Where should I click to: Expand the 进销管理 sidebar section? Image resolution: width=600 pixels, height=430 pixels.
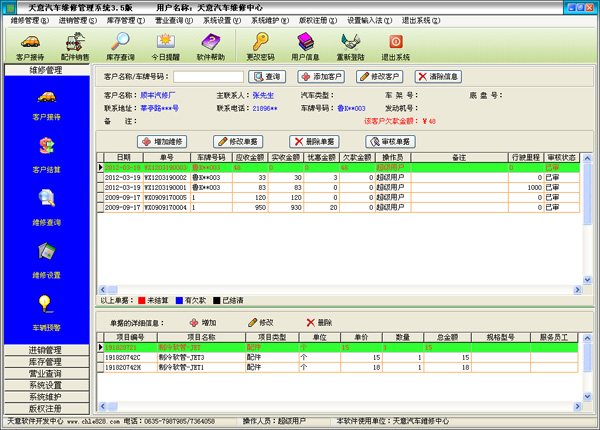[46, 350]
